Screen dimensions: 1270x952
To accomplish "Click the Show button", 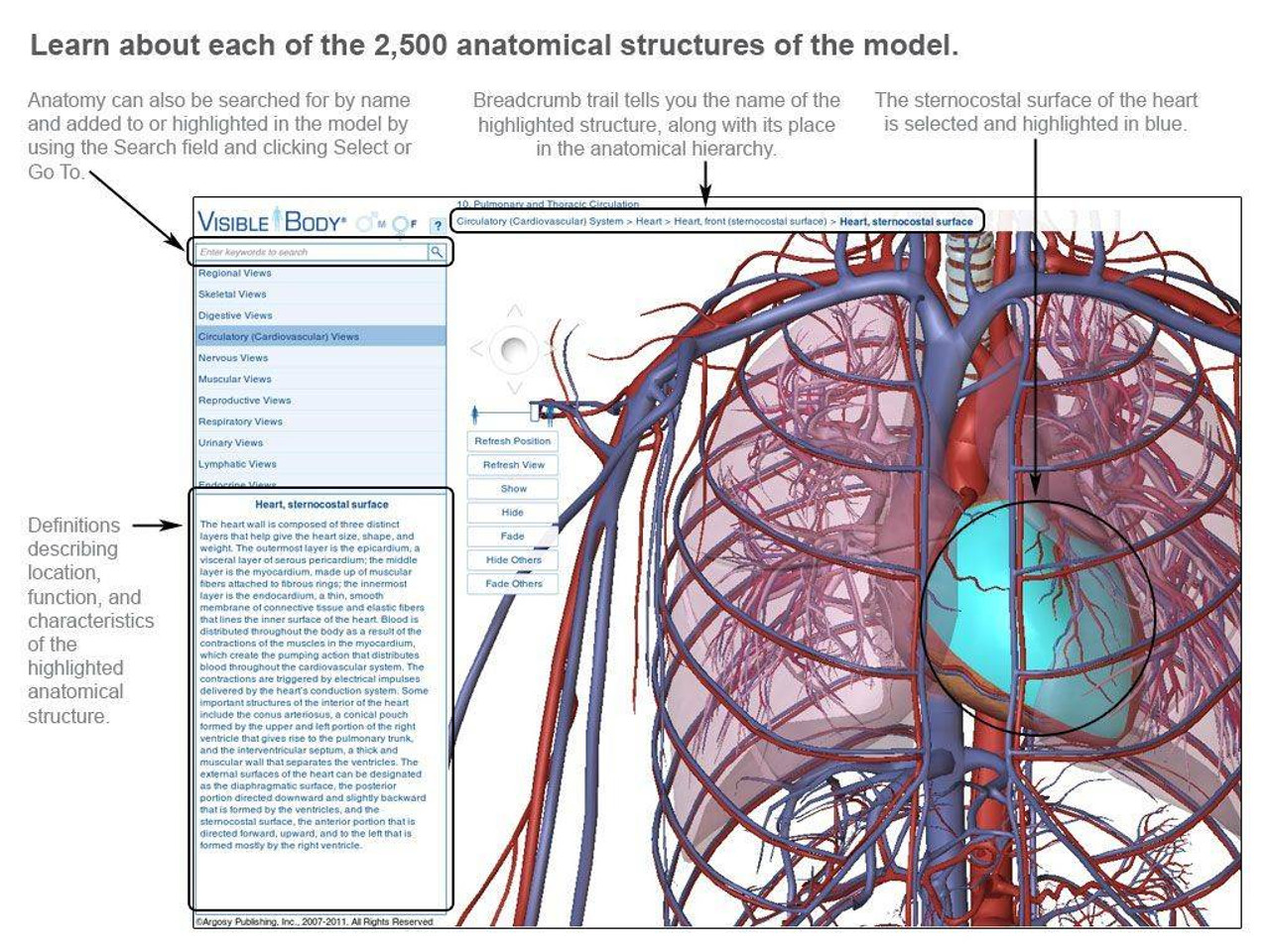I will 512,489.
